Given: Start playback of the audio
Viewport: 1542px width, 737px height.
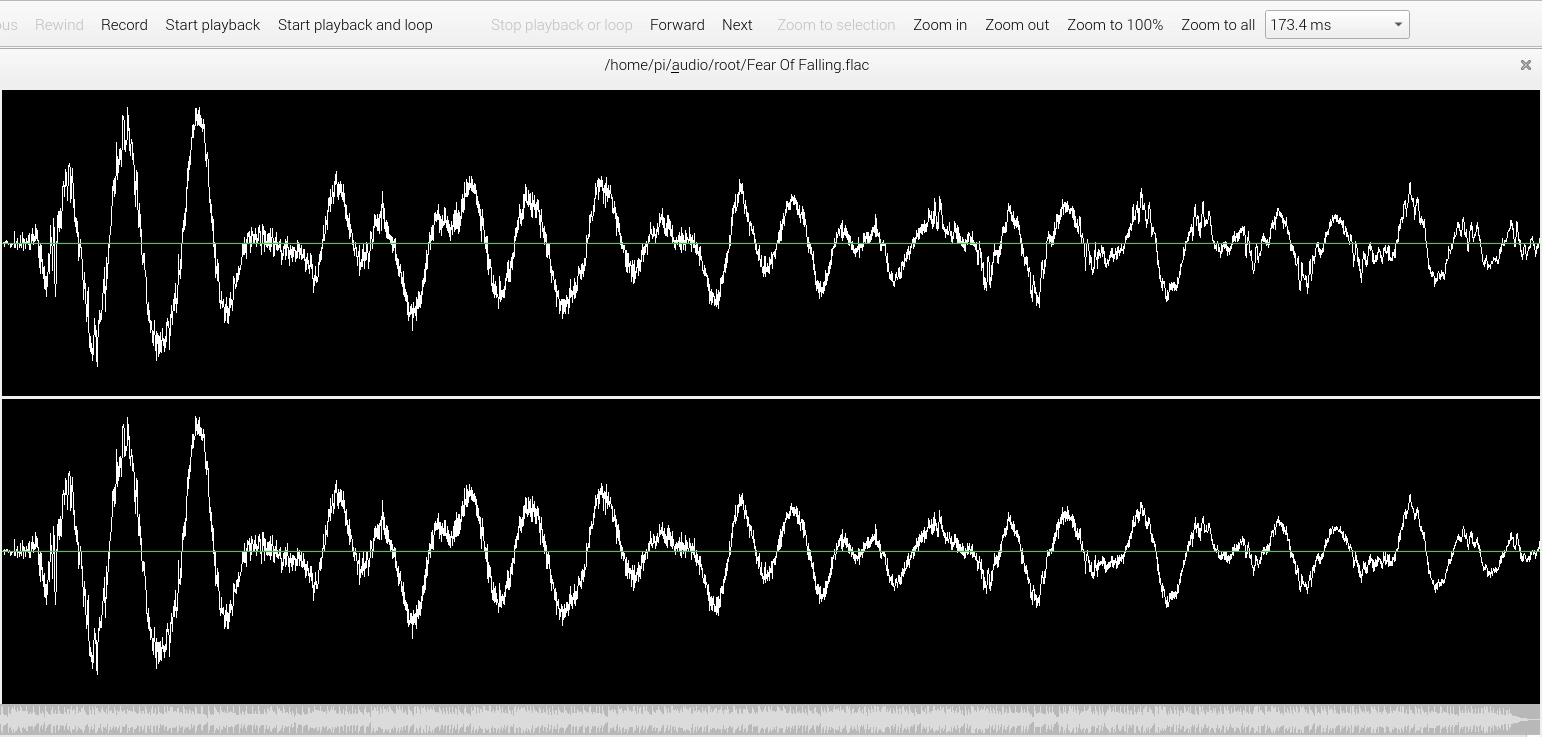Looking at the screenshot, I should 212,25.
